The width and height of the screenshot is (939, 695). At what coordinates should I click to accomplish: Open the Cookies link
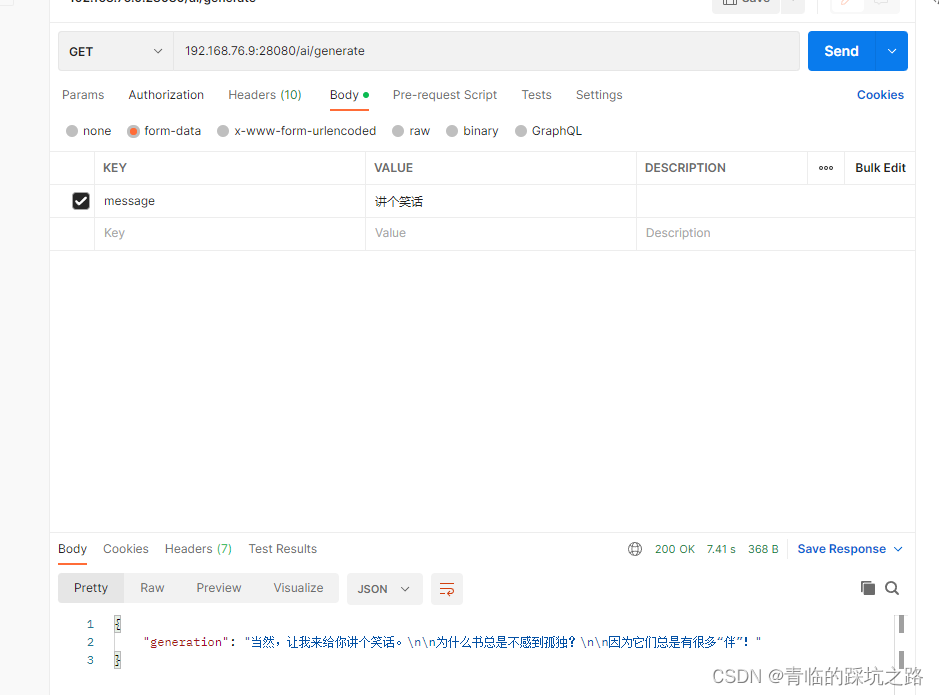880,94
